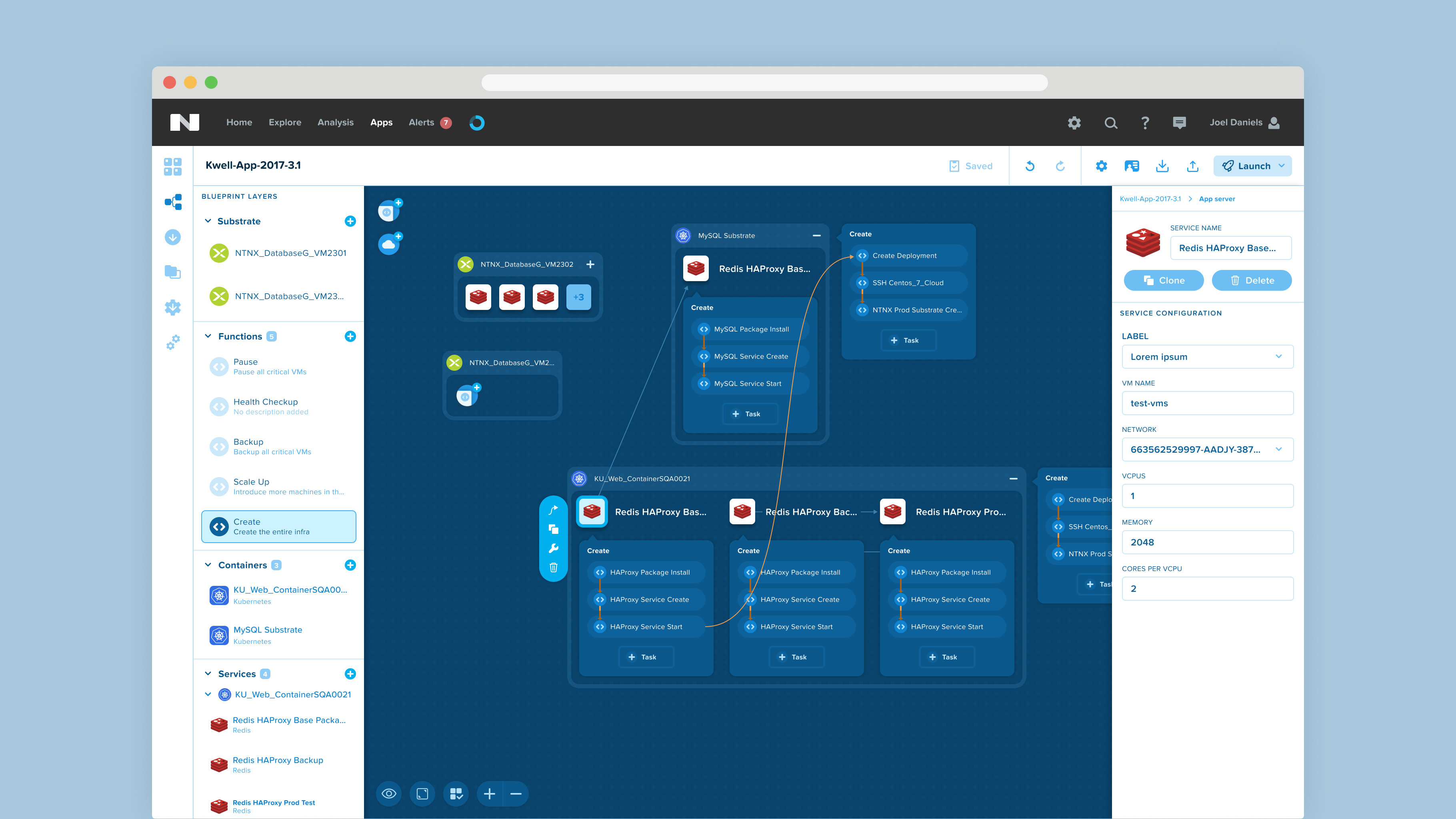Collapse the KU_Web_ContainerSQA0021 canvas card
This screenshot has width=1456, height=819.
tap(1014, 479)
